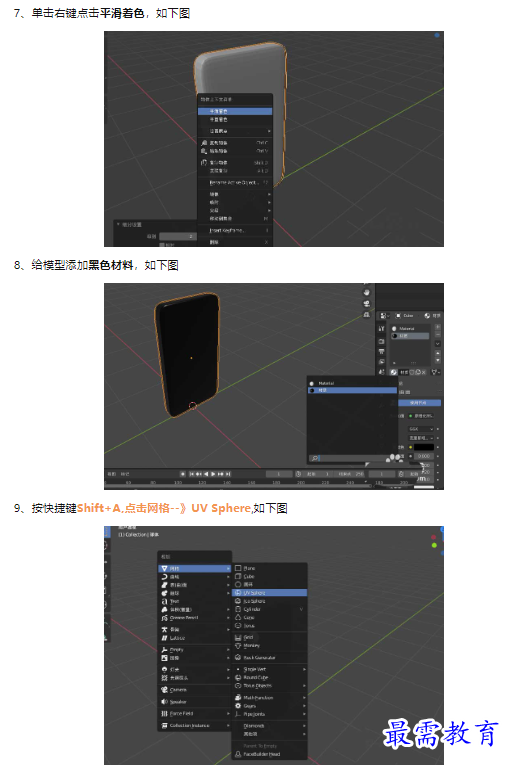Add a Camera from add menu
The width and height of the screenshot is (507, 765).
(x=195, y=690)
